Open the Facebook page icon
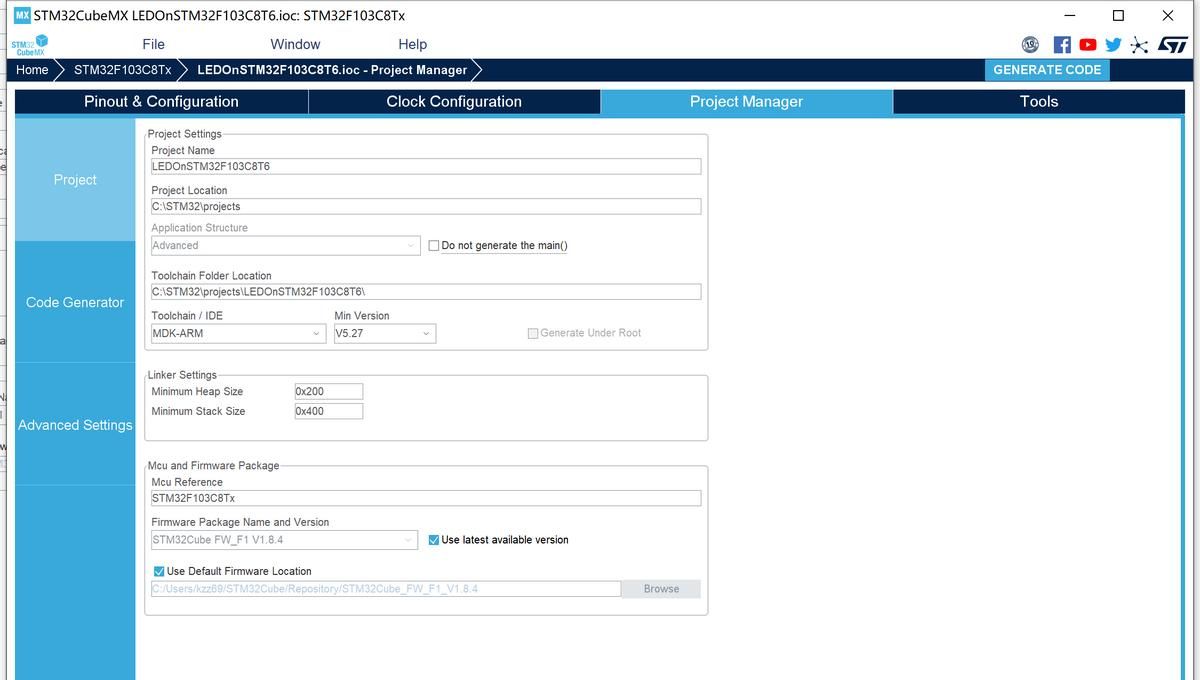 coord(1062,45)
